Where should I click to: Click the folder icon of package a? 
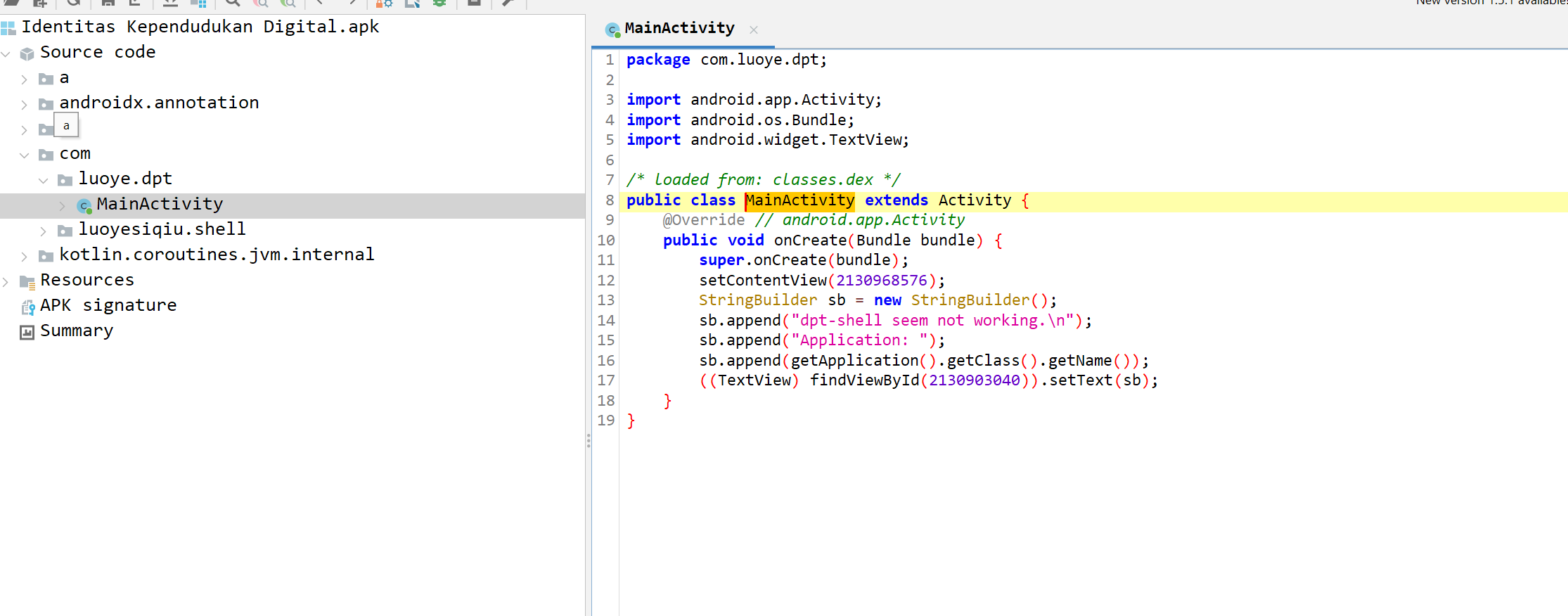pos(46,79)
